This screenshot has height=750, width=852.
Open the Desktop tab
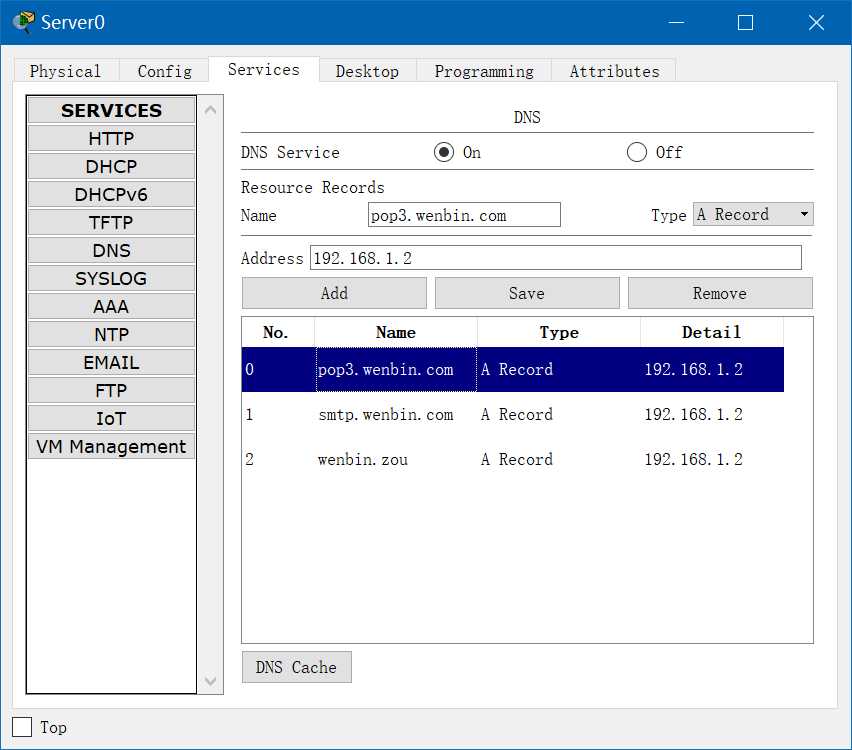pos(367,71)
